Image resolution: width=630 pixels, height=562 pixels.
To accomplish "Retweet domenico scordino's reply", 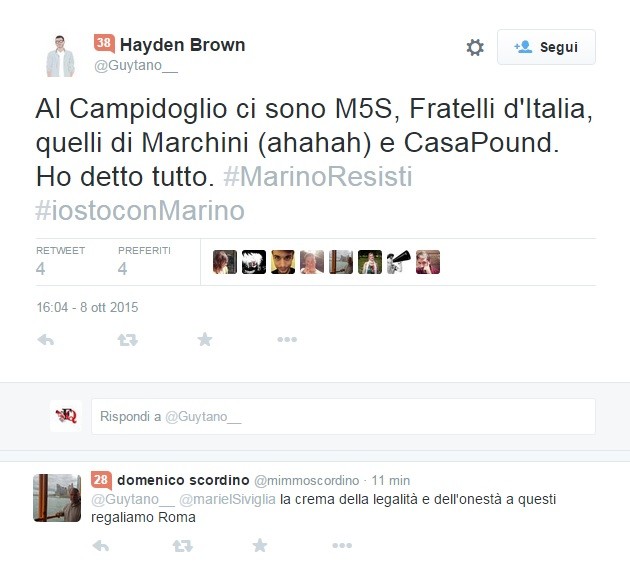I will tap(182, 546).
